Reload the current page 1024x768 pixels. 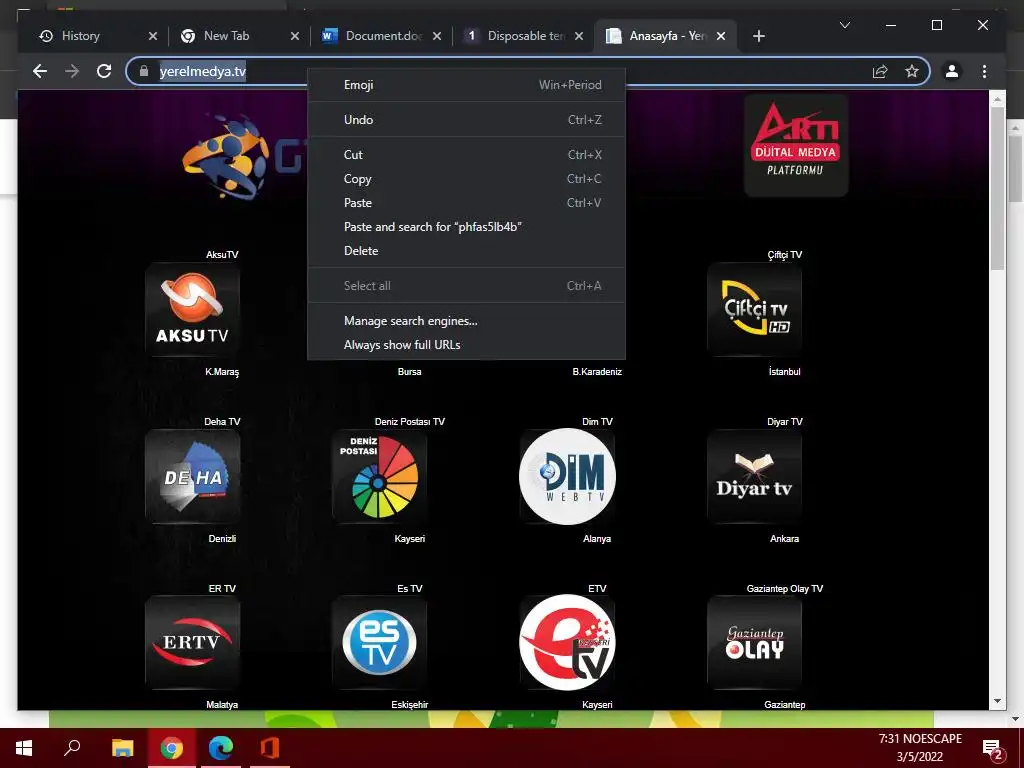(x=104, y=71)
